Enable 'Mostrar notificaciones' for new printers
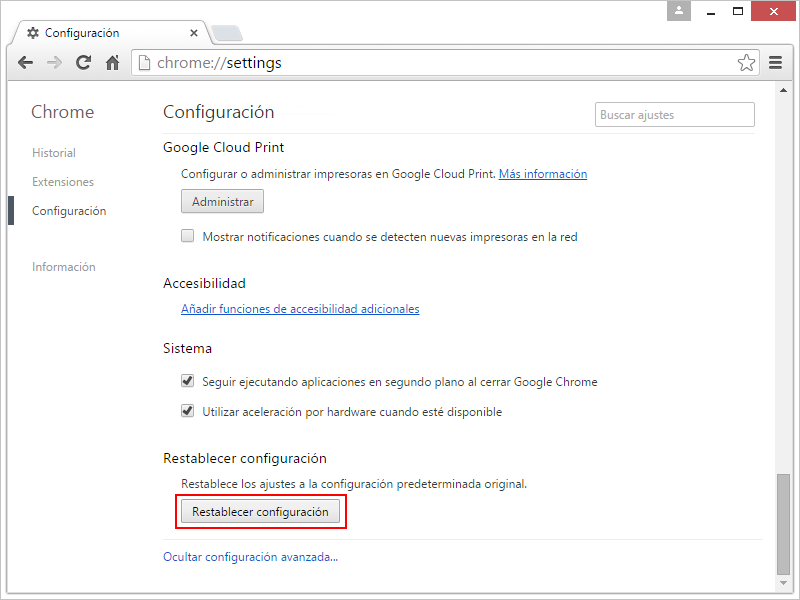 point(187,235)
